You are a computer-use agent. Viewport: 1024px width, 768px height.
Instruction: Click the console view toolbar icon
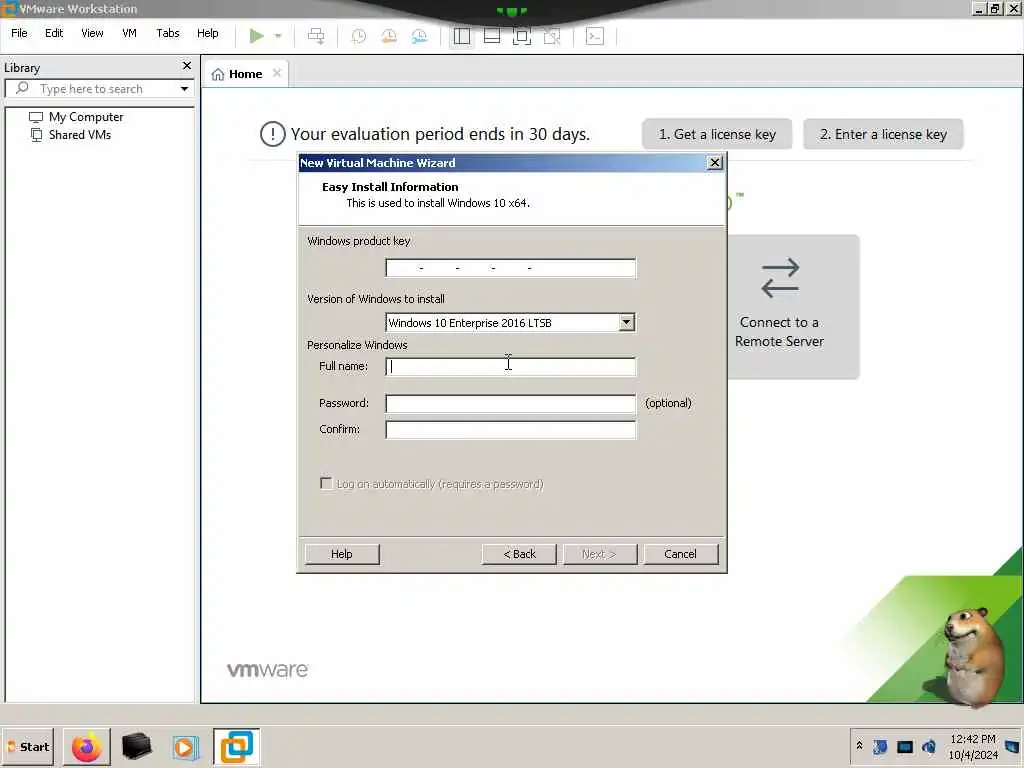(594, 36)
